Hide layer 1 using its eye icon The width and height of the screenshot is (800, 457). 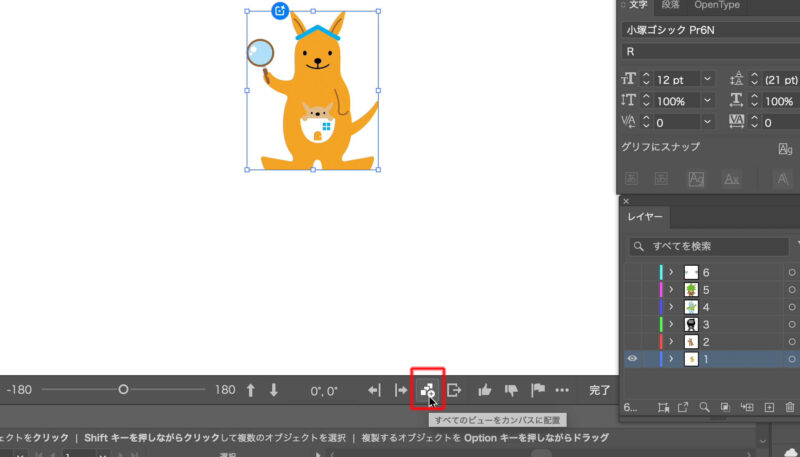coord(632,359)
